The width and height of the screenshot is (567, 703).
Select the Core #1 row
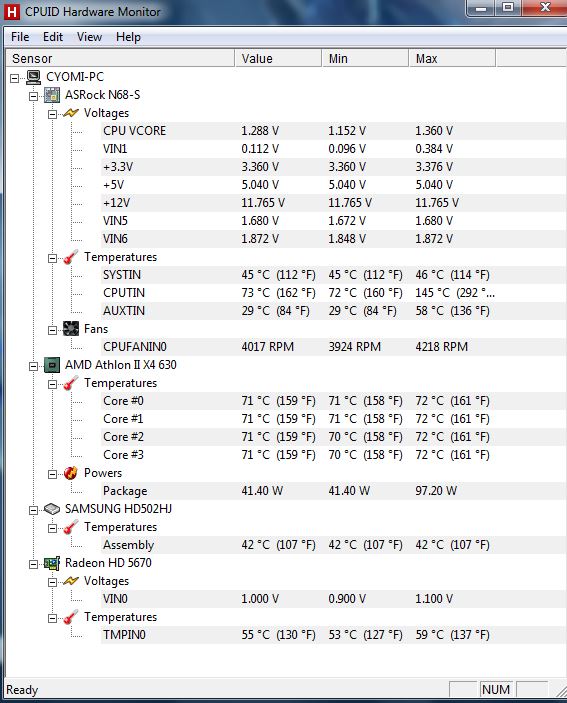pos(333,419)
